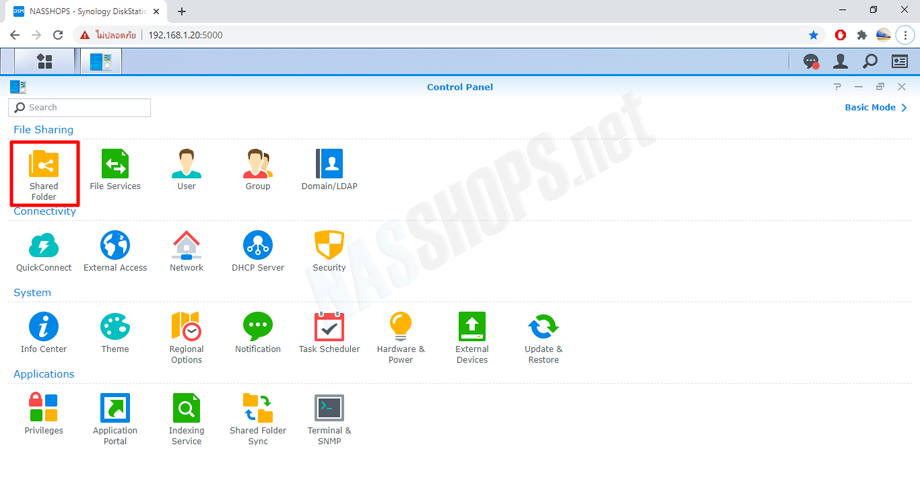Open QuickConnect settings
This screenshot has height=490, width=920.
pyautogui.click(x=44, y=252)
